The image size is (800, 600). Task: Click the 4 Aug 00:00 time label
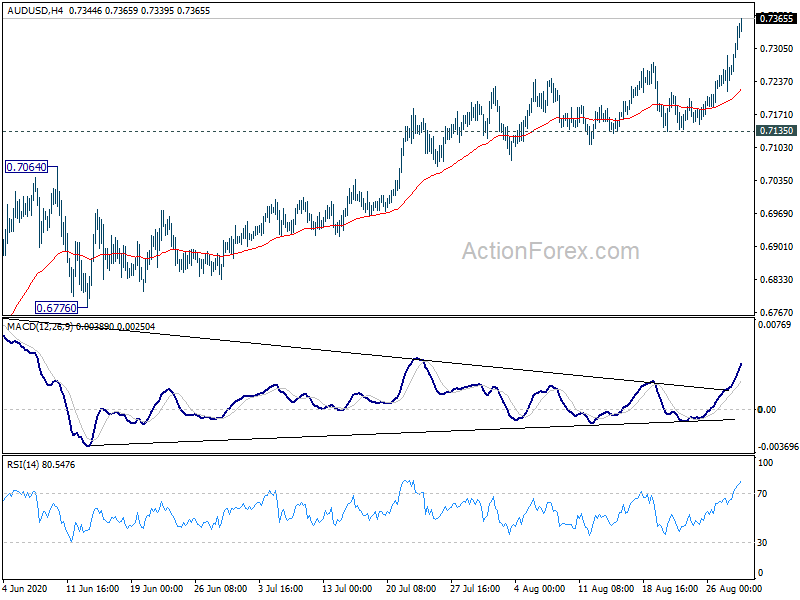[x=539, y=588]
